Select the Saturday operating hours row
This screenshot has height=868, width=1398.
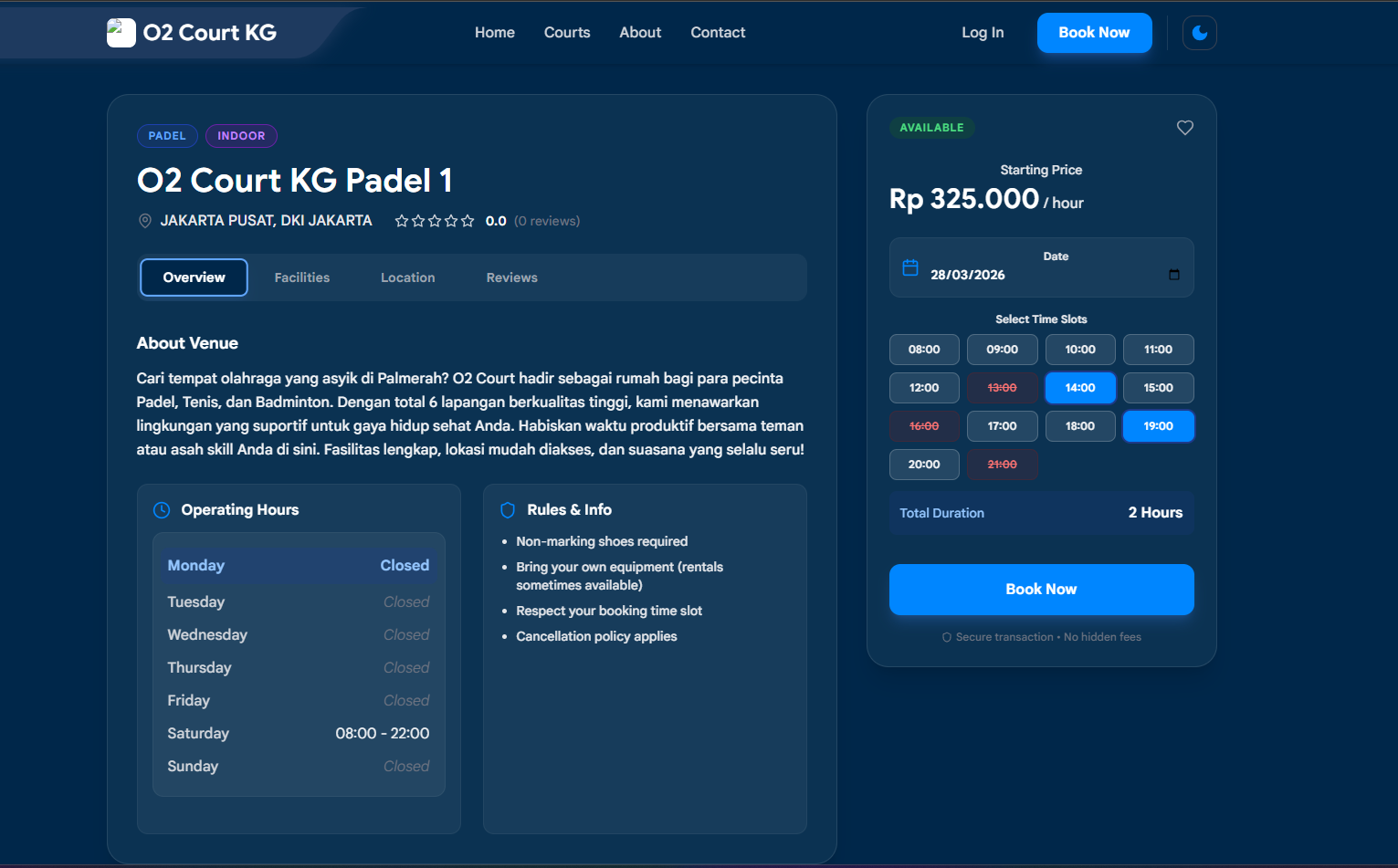[298, 734]
